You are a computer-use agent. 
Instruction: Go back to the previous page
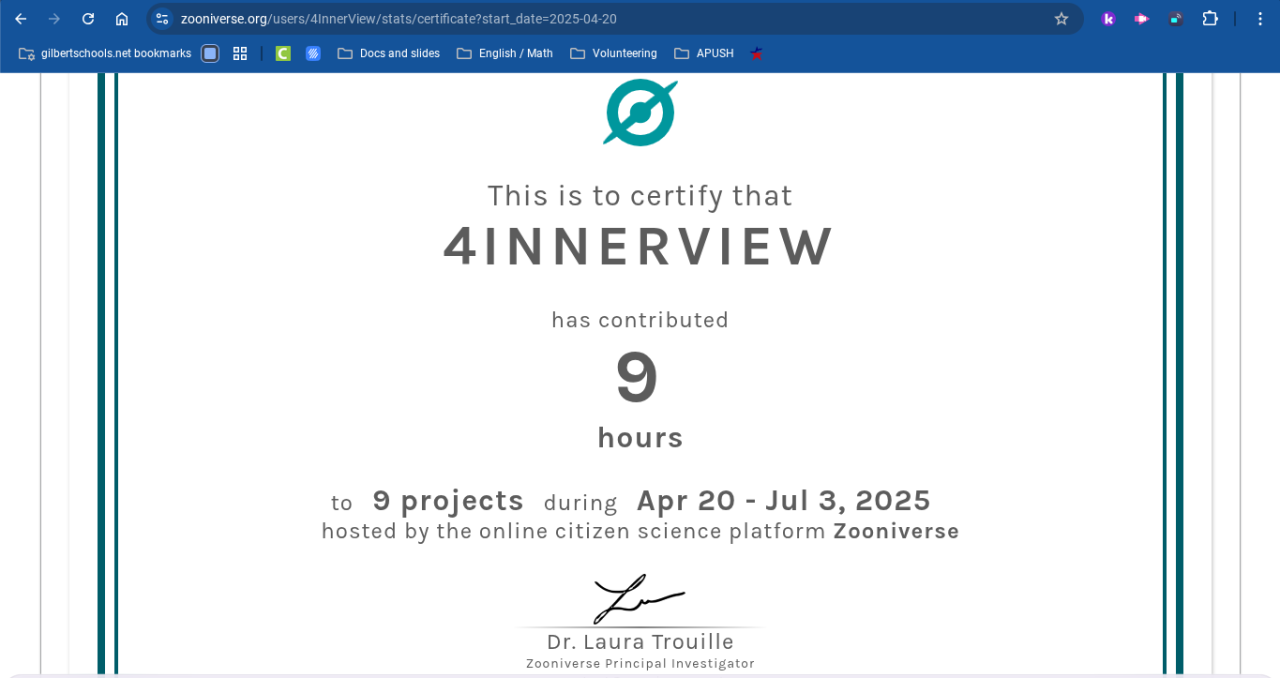coord(21,19)
